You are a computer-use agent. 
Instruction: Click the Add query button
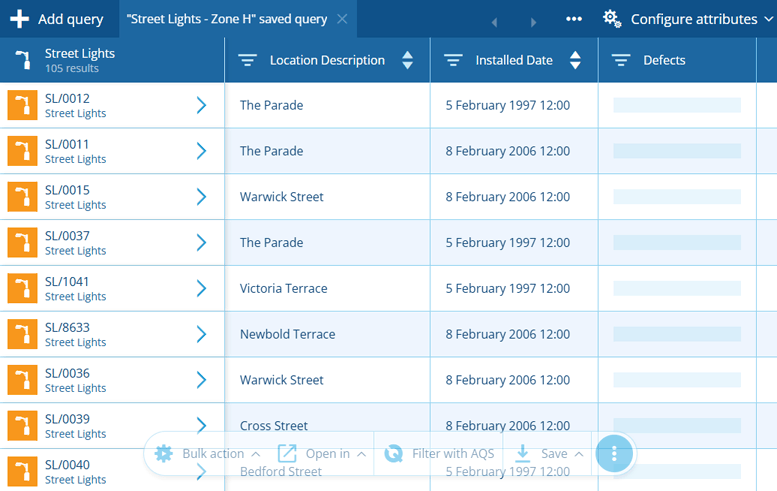(59, 19)
